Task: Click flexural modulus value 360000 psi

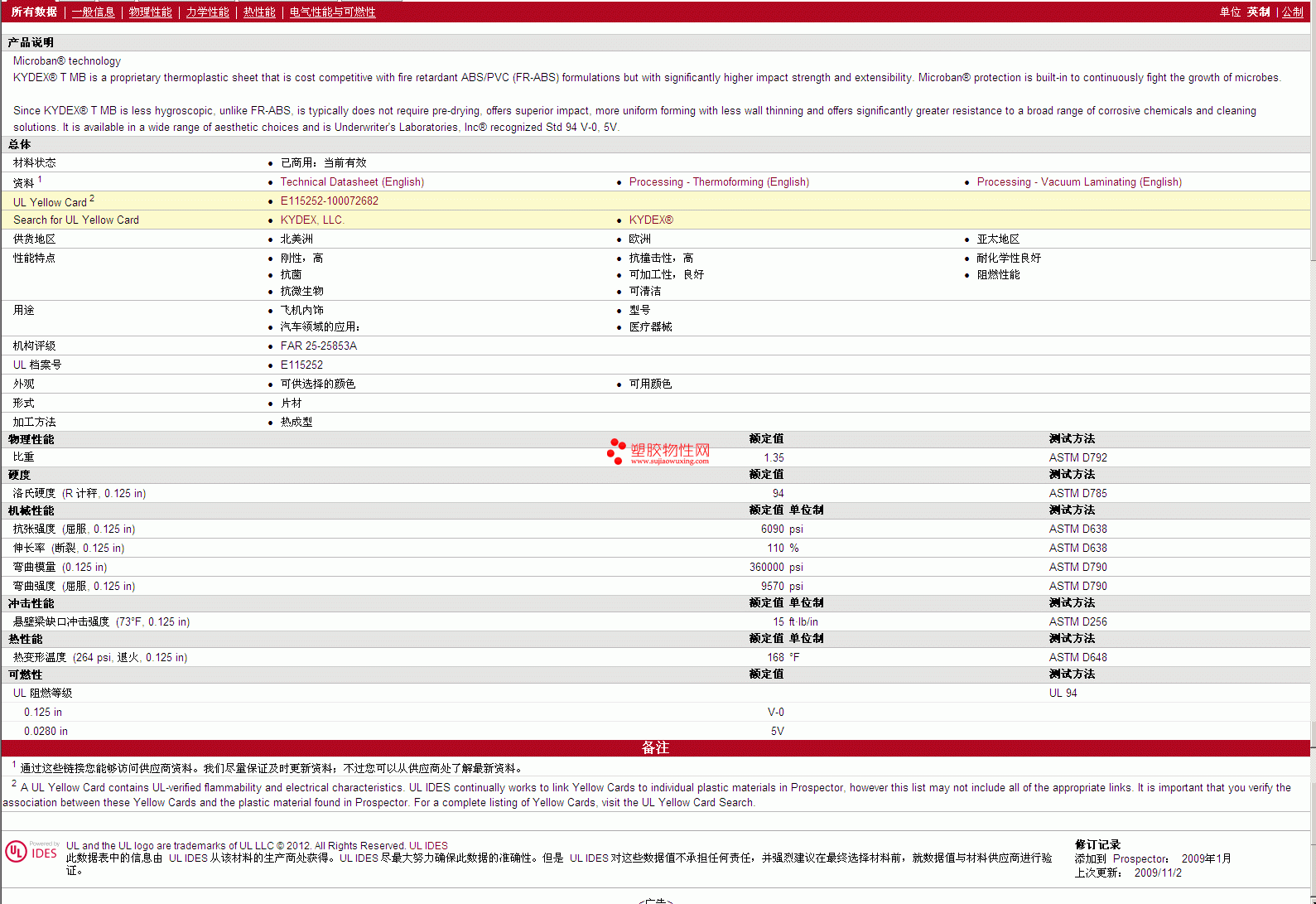Action: (776, 567)
